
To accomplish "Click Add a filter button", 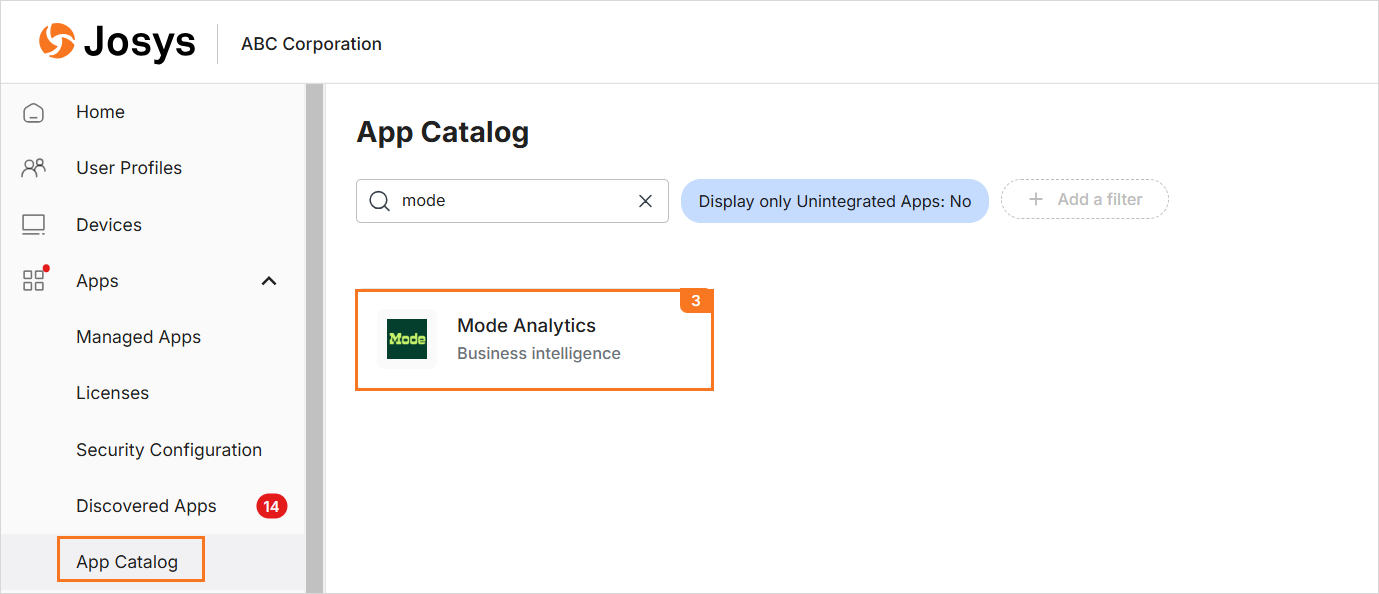I will 1085,199.
